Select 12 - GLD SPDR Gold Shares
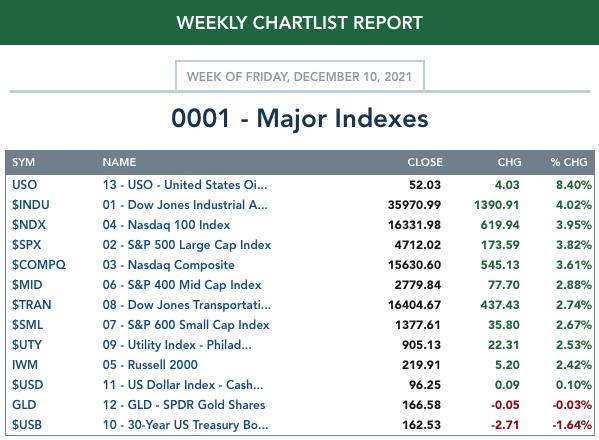 click(184, 405)
